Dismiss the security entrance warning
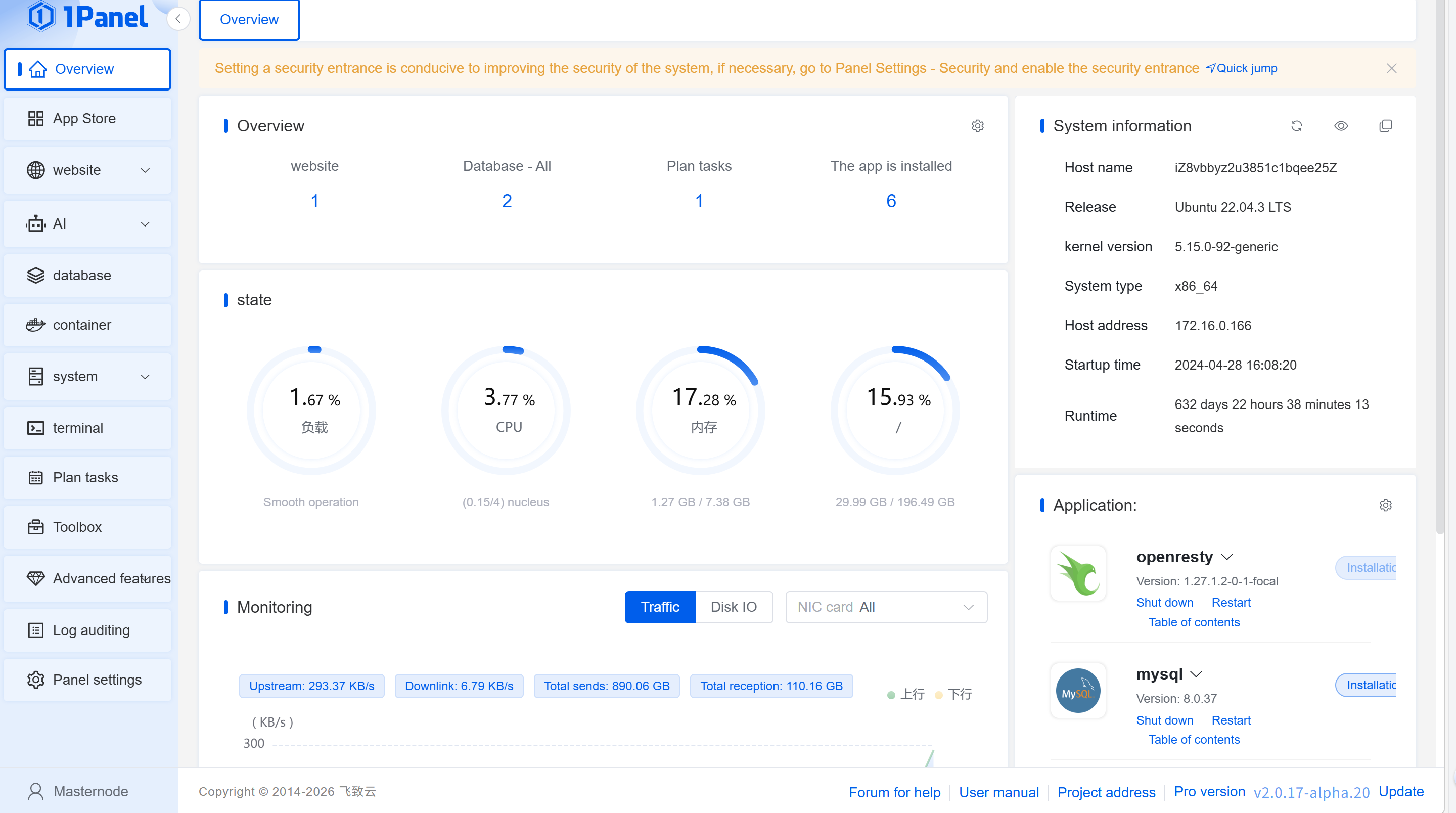Image resolution: width=1456 pixels, height=813 pixels. (x=1392, y=68)
